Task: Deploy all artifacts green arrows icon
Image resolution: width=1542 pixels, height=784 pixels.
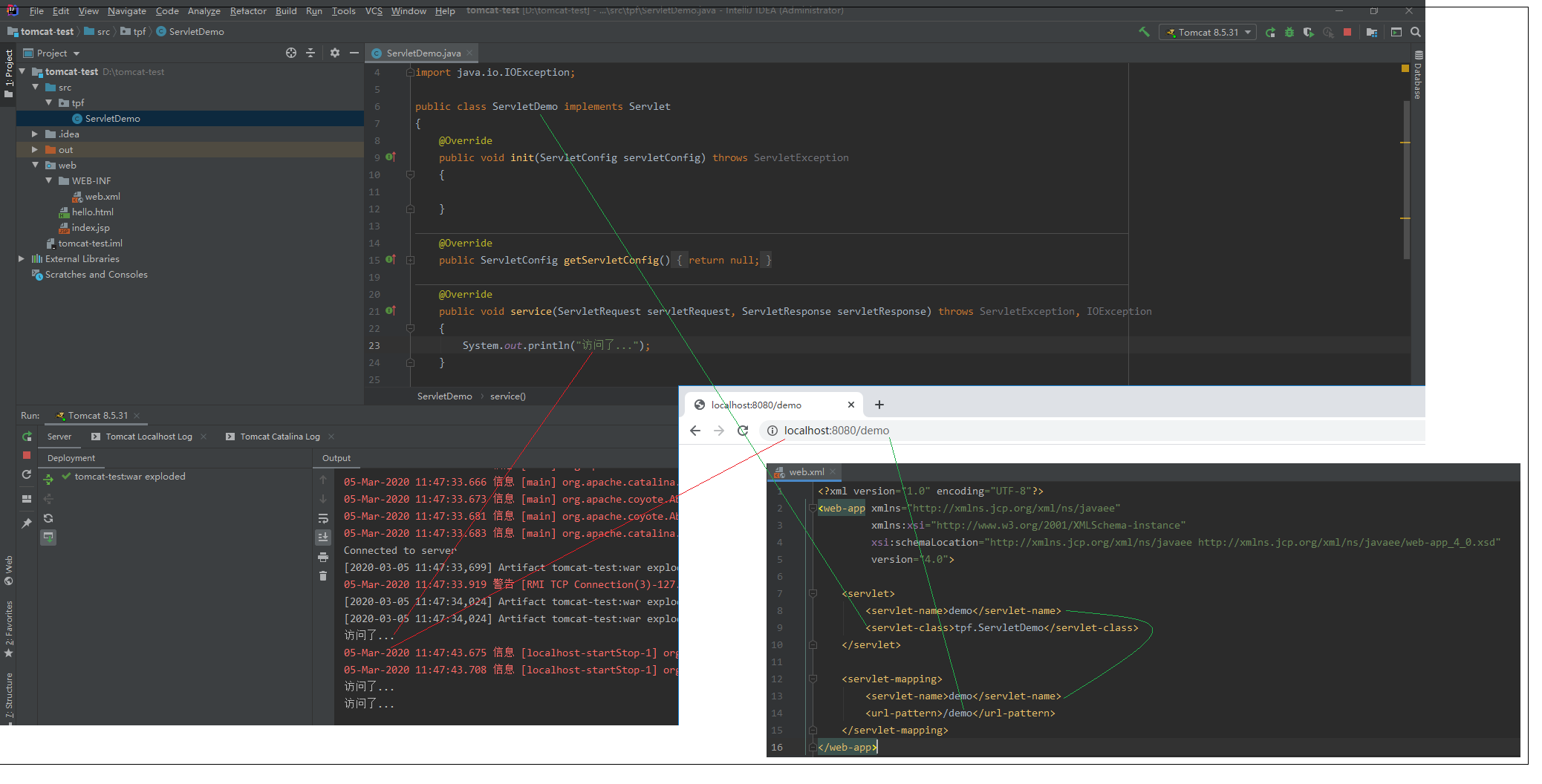Action: [x=48, y=480]
